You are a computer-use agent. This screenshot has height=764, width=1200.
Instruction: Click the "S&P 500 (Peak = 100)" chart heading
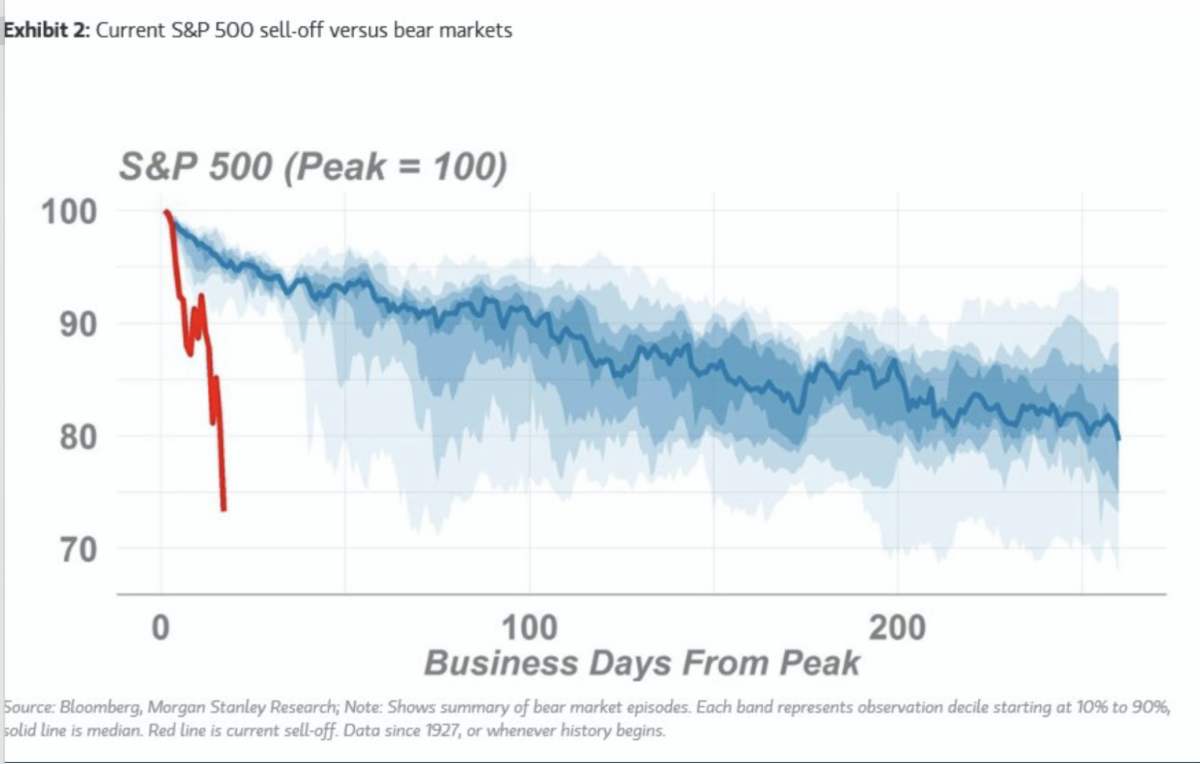point(312,167)
